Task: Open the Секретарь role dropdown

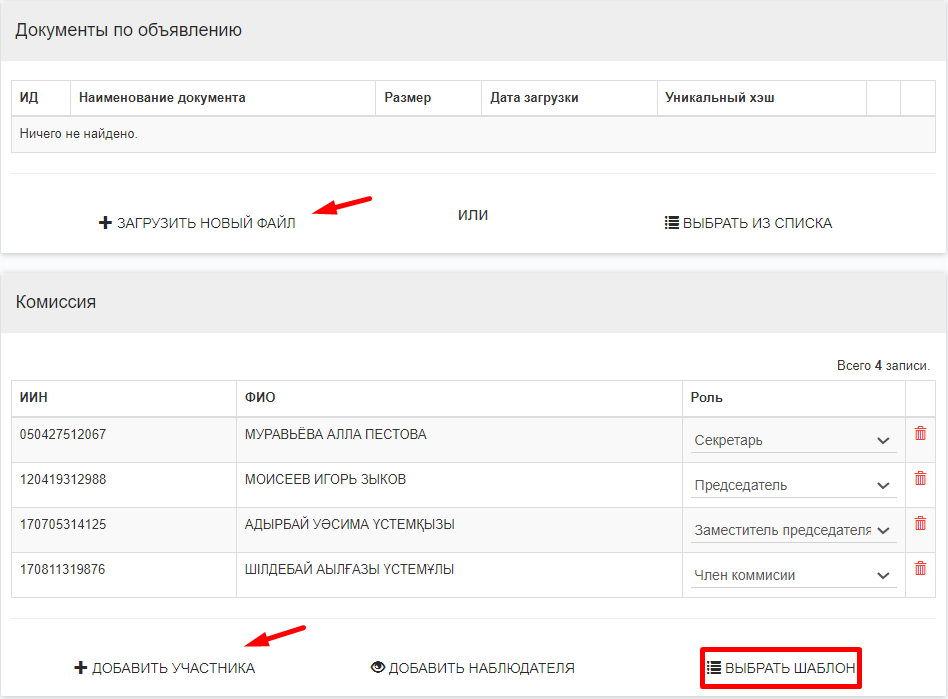Action: point(793,440)
